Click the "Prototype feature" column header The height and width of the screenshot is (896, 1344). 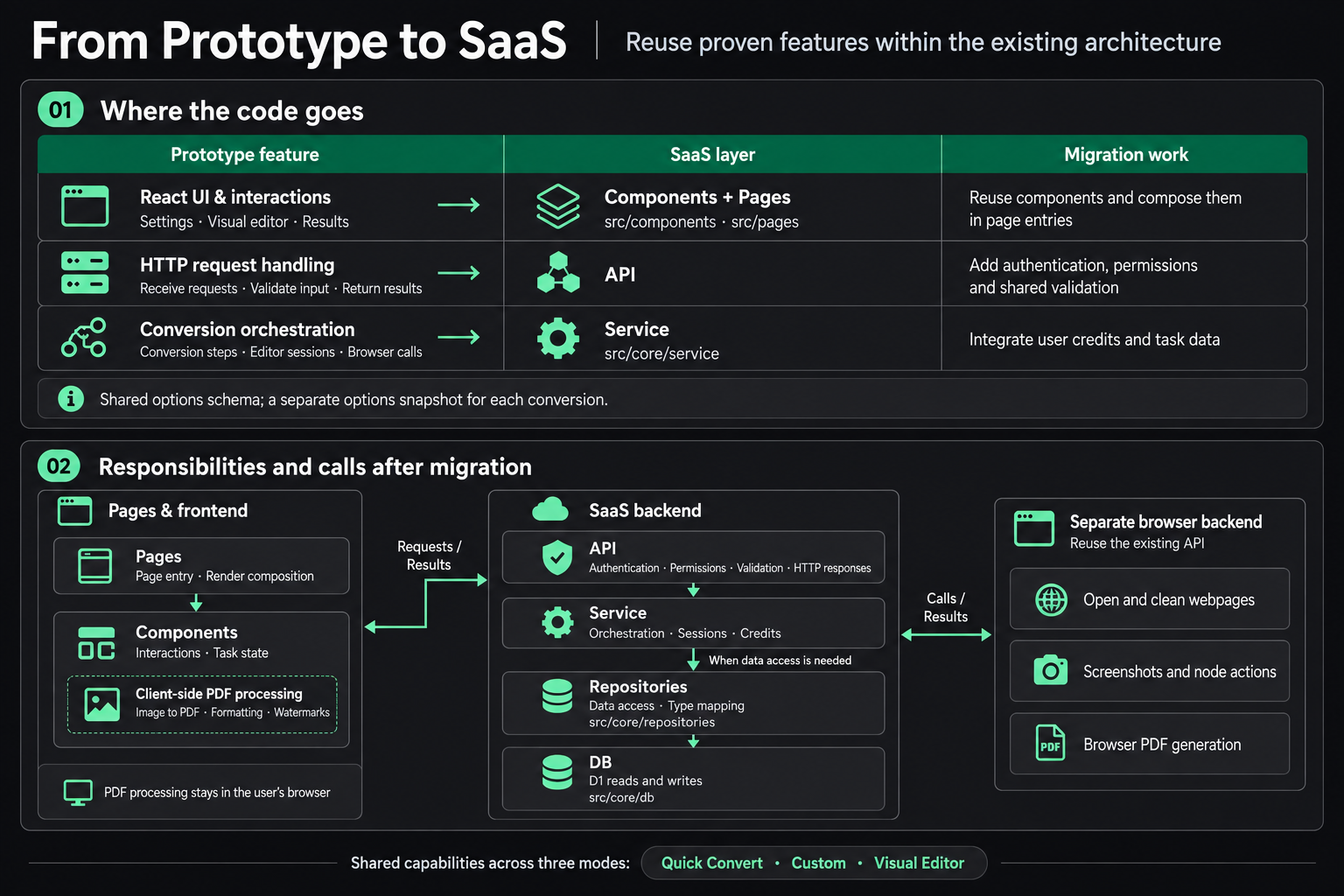245,155
